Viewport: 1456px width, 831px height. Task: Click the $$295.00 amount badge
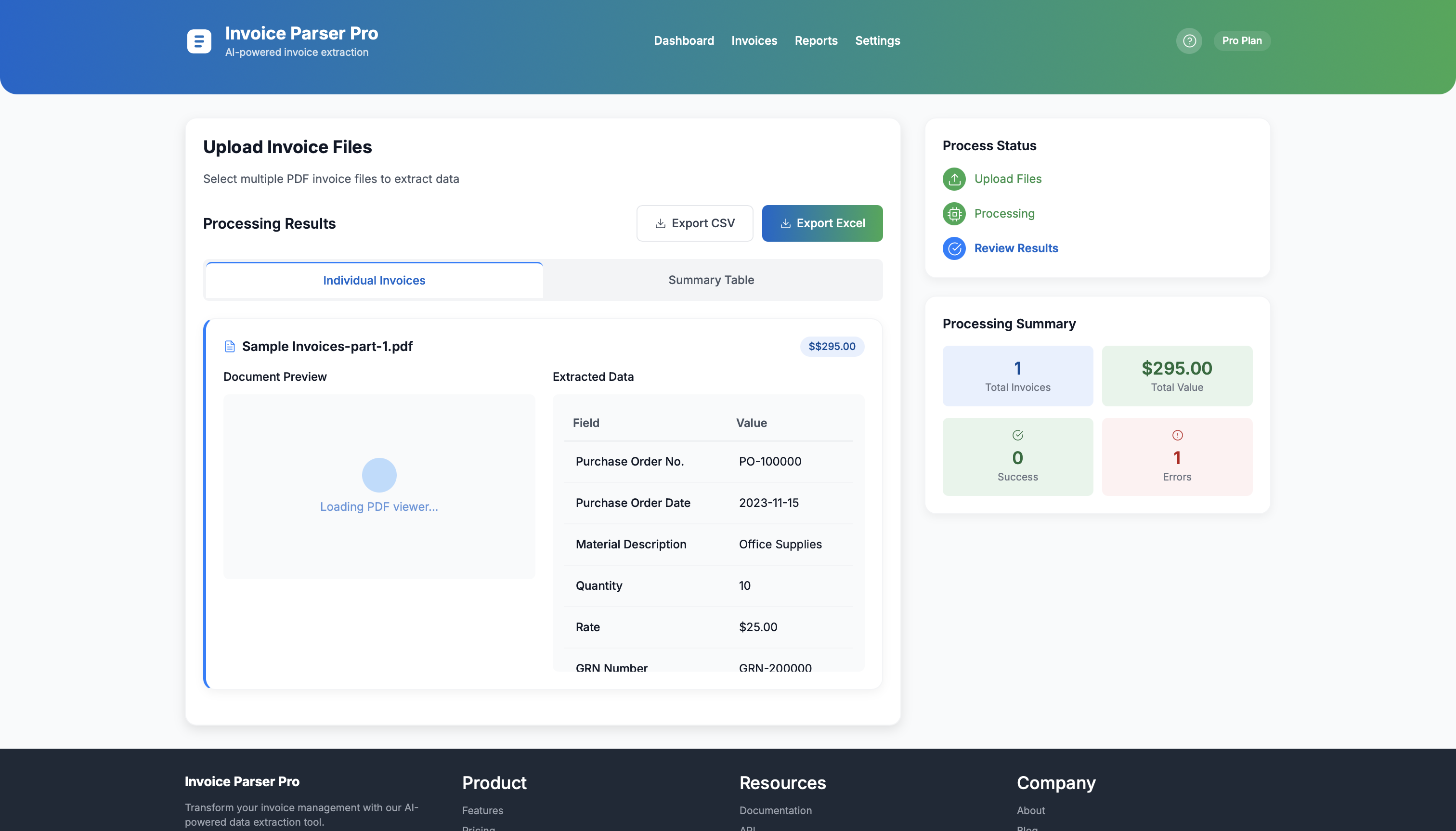[x=832, y=346]
